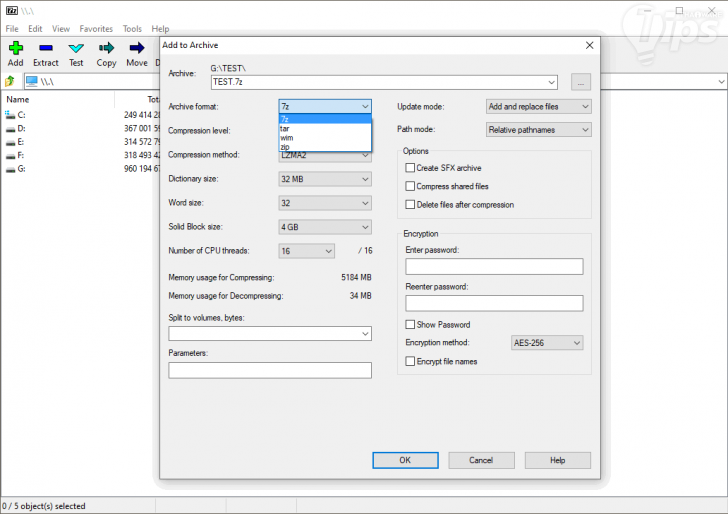Click the Parameters input field
Screen dimensions: 728x514
pos(270,370)
